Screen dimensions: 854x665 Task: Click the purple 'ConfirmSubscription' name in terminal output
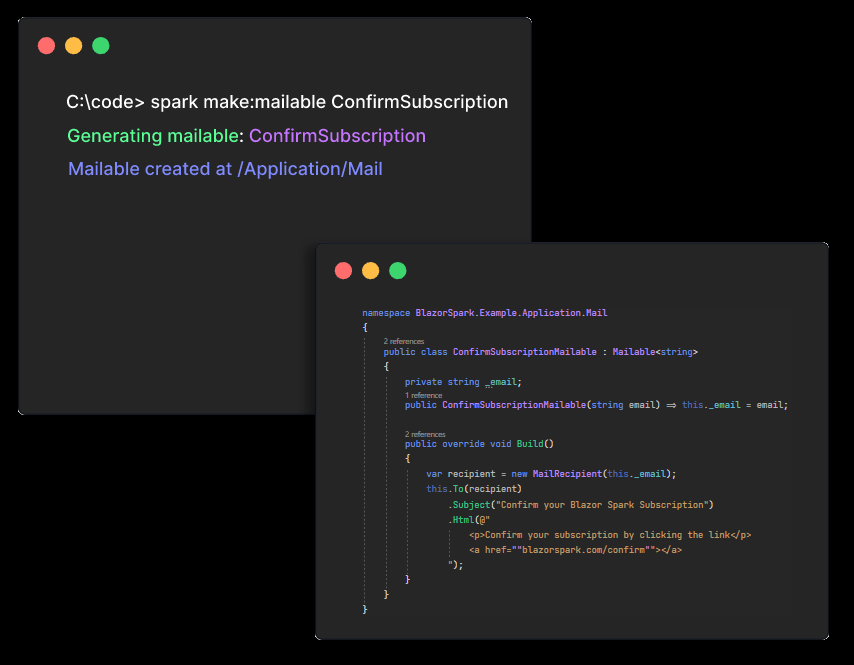click(337, 136)
